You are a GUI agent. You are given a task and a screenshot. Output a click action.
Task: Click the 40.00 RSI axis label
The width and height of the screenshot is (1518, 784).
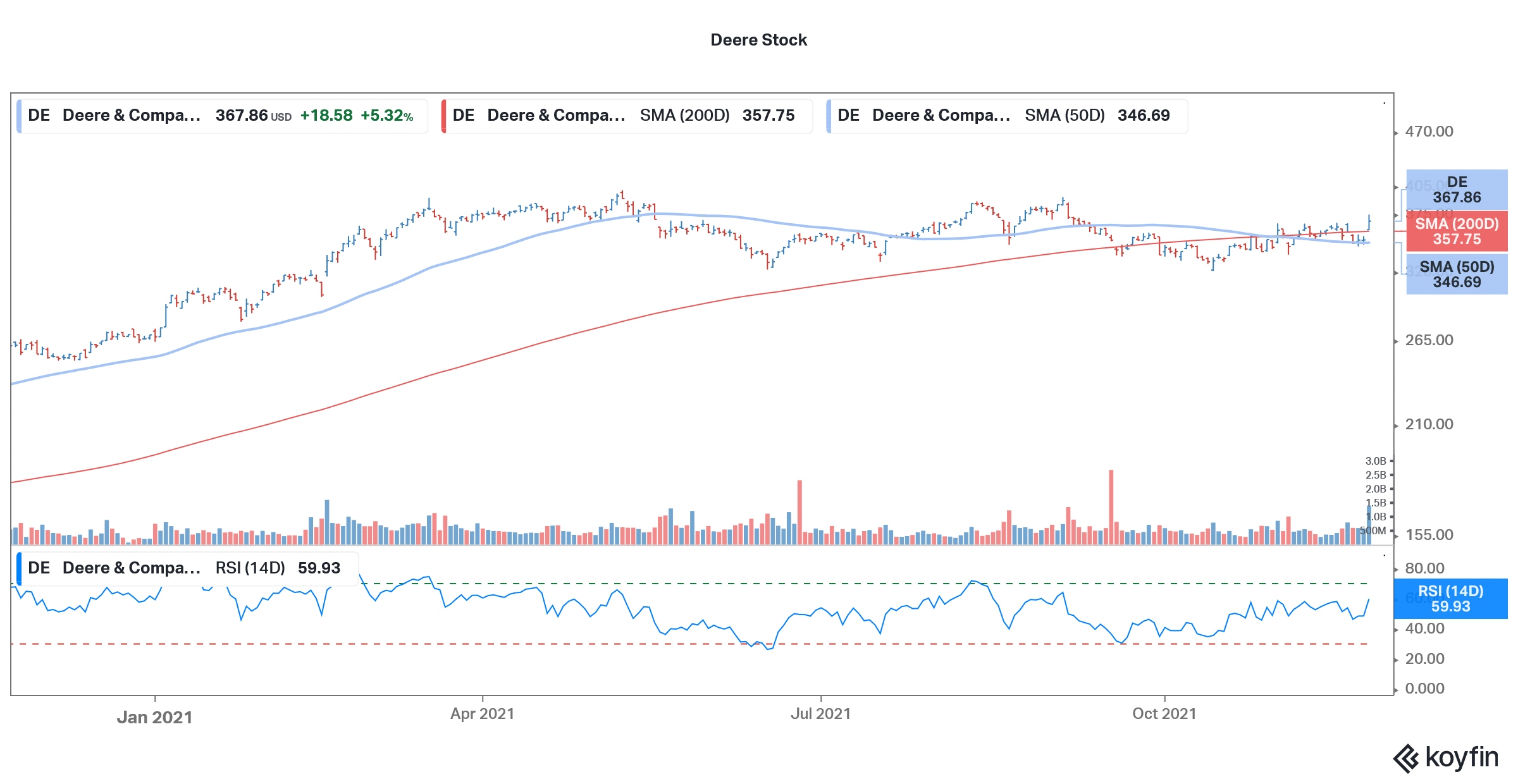tap(1424, 628)
